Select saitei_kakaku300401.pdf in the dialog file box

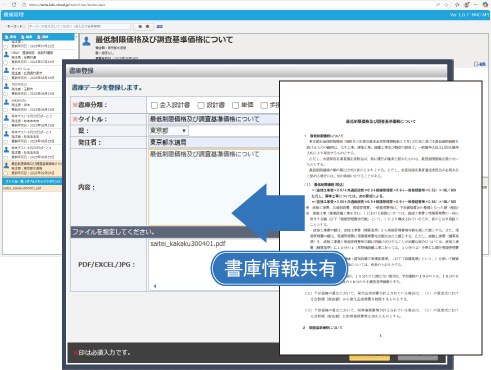(x=188, y=244)
